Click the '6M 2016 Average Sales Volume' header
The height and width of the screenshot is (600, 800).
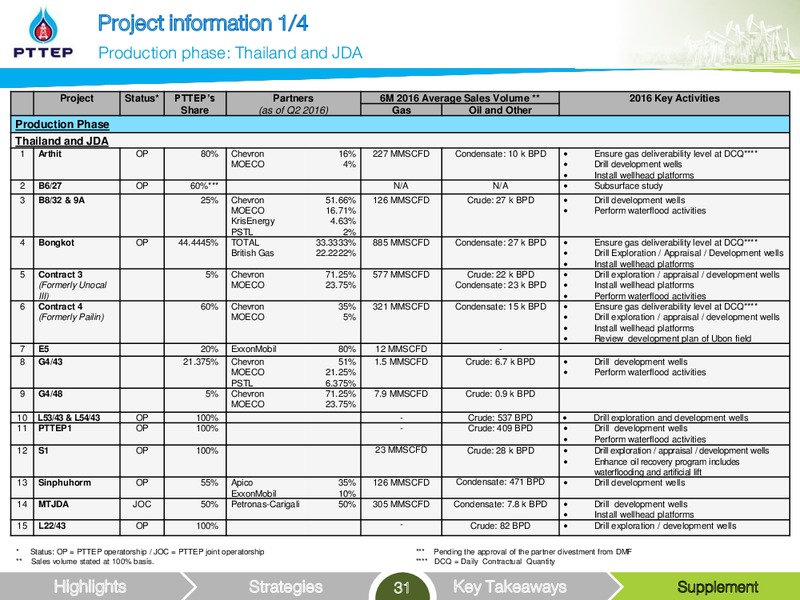(460, 98)
